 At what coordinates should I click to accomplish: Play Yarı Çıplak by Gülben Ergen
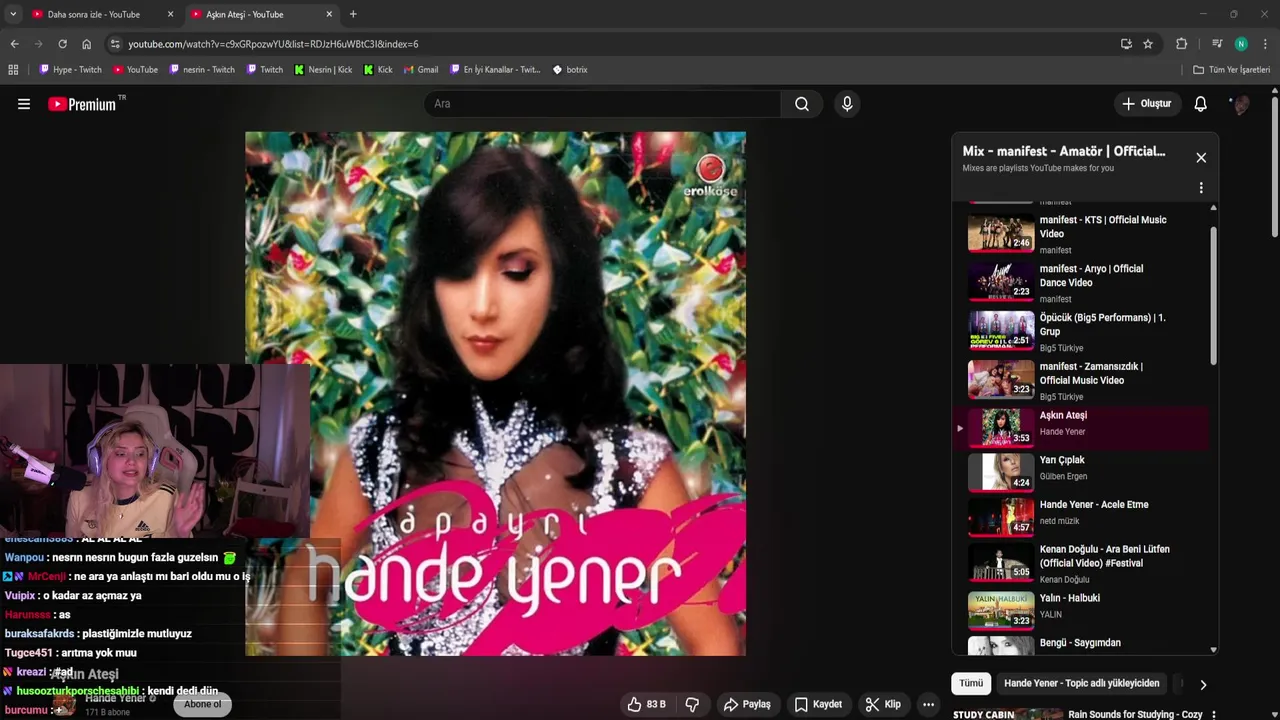tap(1083, 472)
